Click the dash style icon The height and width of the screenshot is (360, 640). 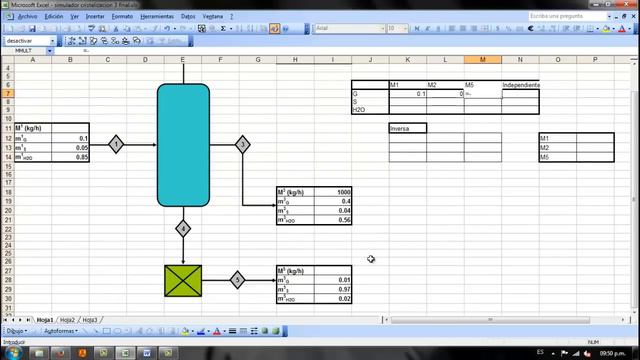coord(243,331)
